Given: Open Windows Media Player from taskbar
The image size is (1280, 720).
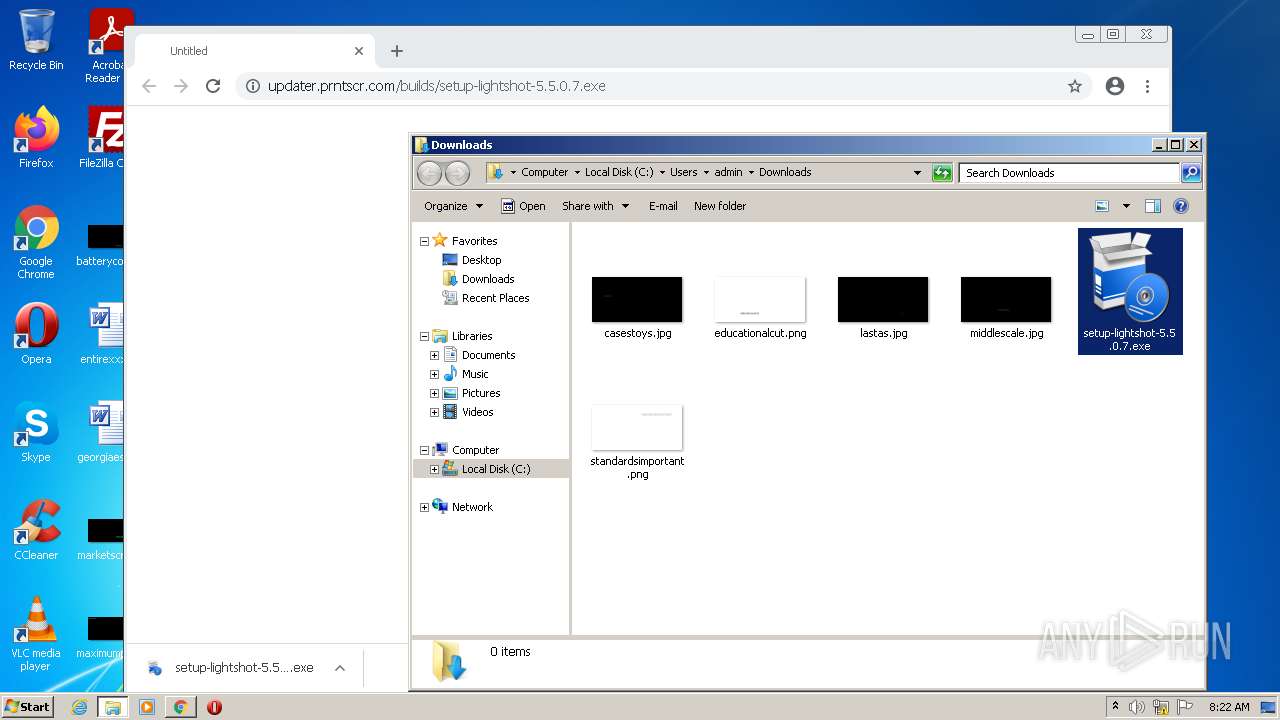Looking at the screenshot, I should click(x=147, y=707).
